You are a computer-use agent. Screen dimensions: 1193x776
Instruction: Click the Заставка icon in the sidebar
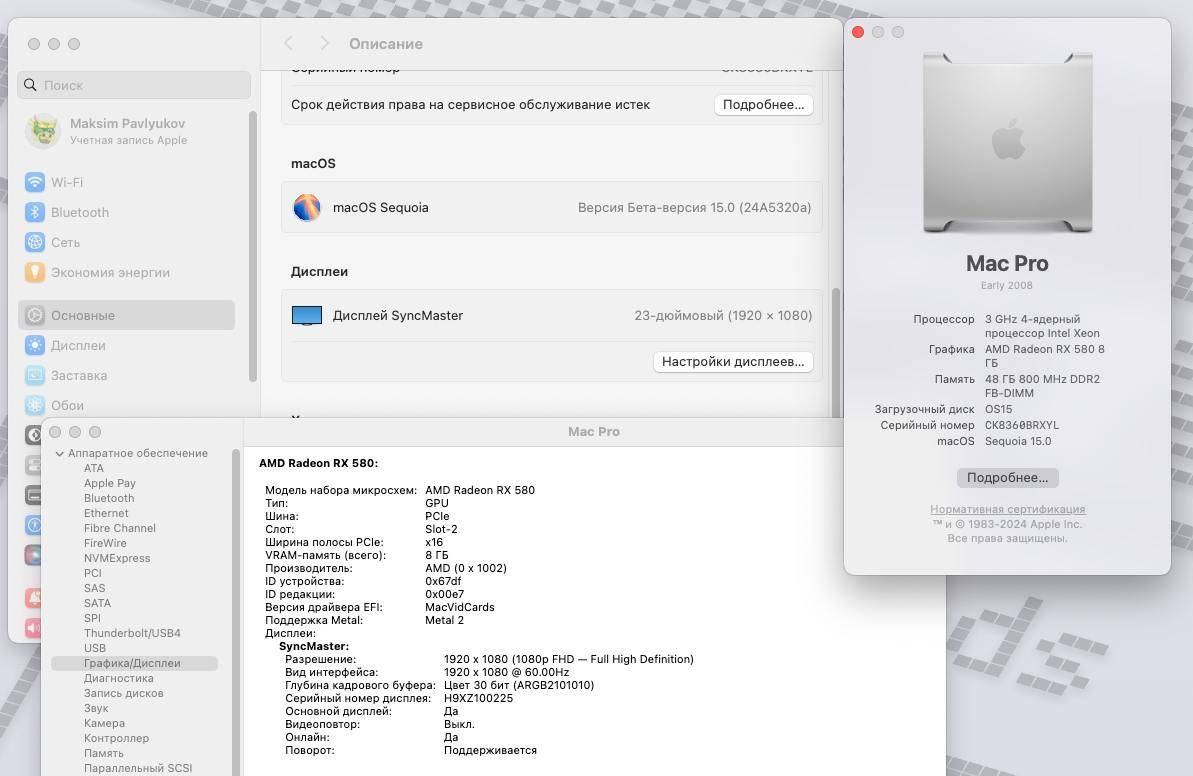click(35, 375)
